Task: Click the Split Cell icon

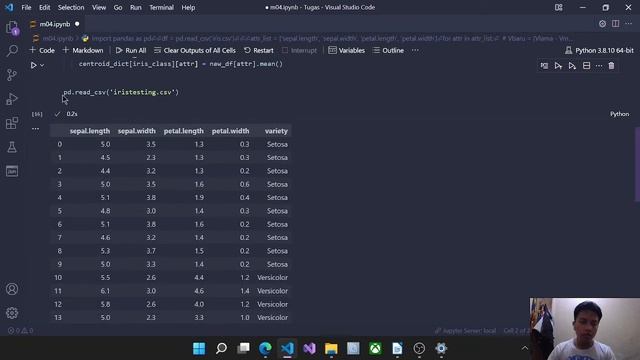Action: click(x=586, y=66)
